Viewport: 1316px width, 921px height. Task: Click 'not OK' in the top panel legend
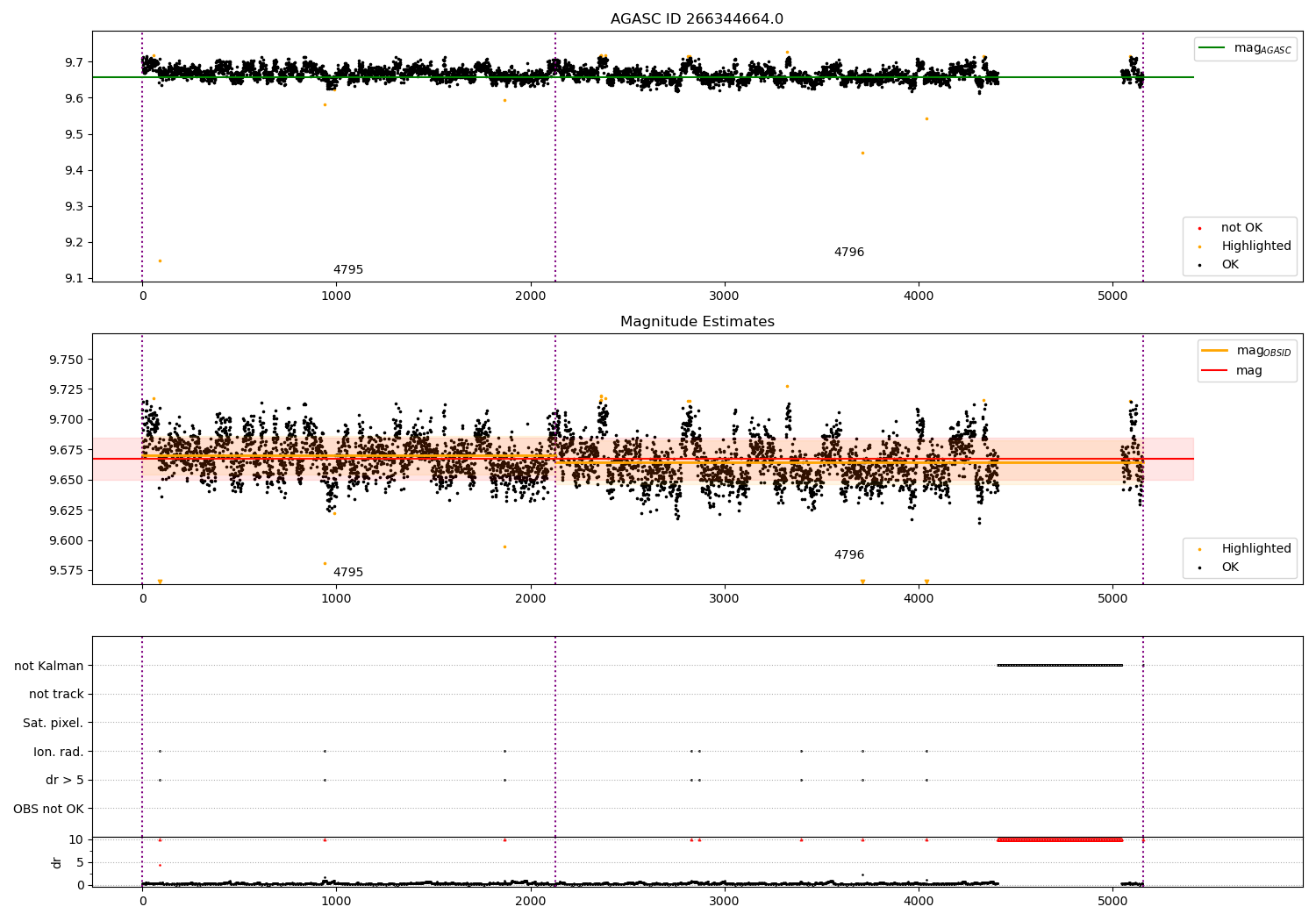pyautogui.click(x=1241, y=228)
